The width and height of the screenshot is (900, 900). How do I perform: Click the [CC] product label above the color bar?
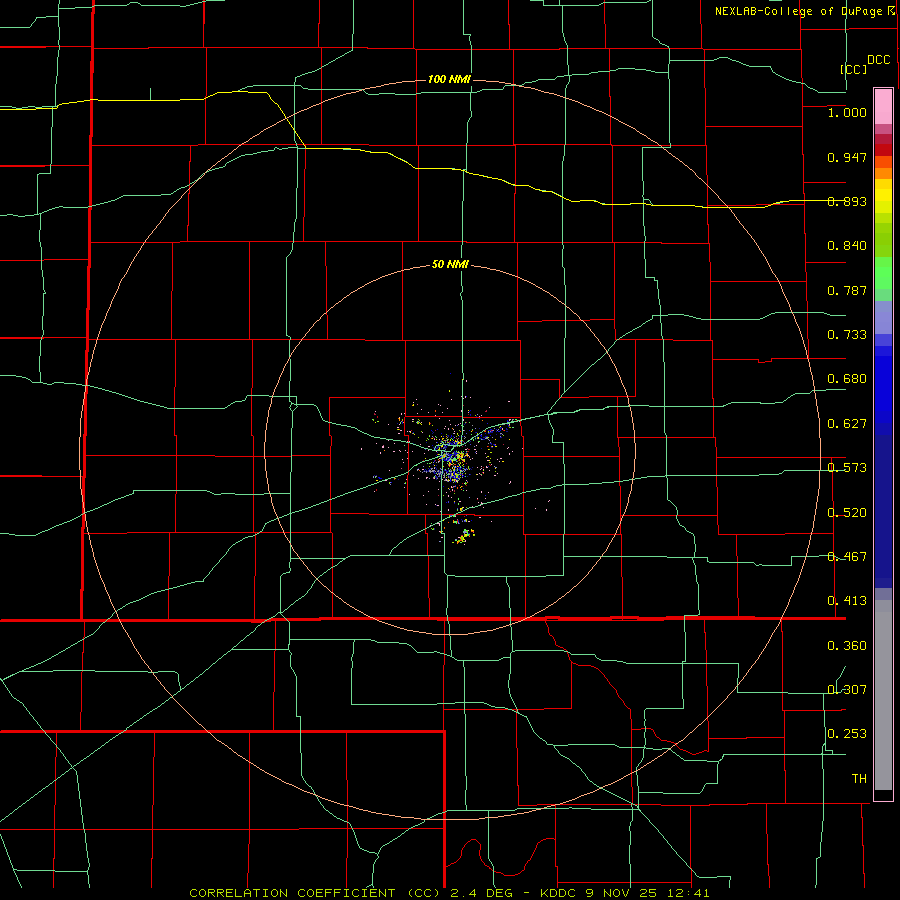coord(854,69)
